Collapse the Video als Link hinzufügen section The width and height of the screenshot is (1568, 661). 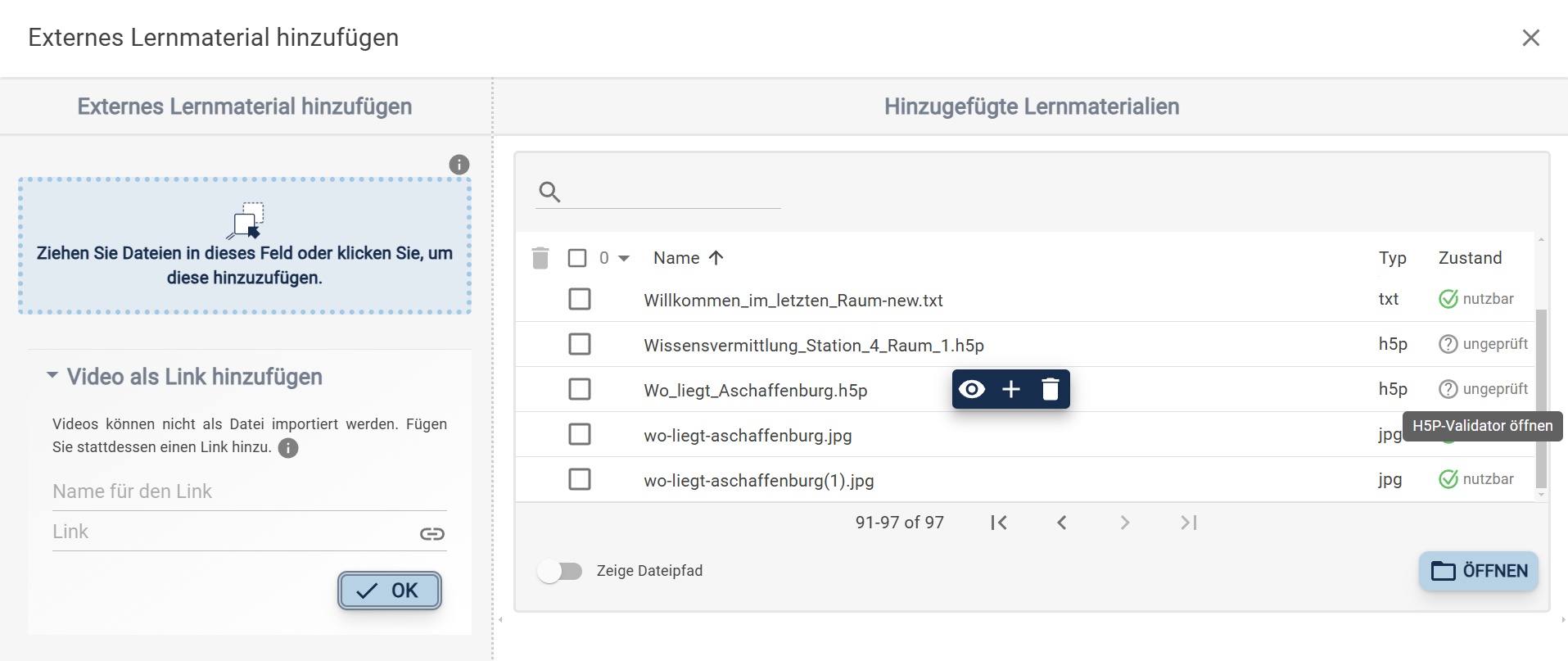[x=52, y=375]
